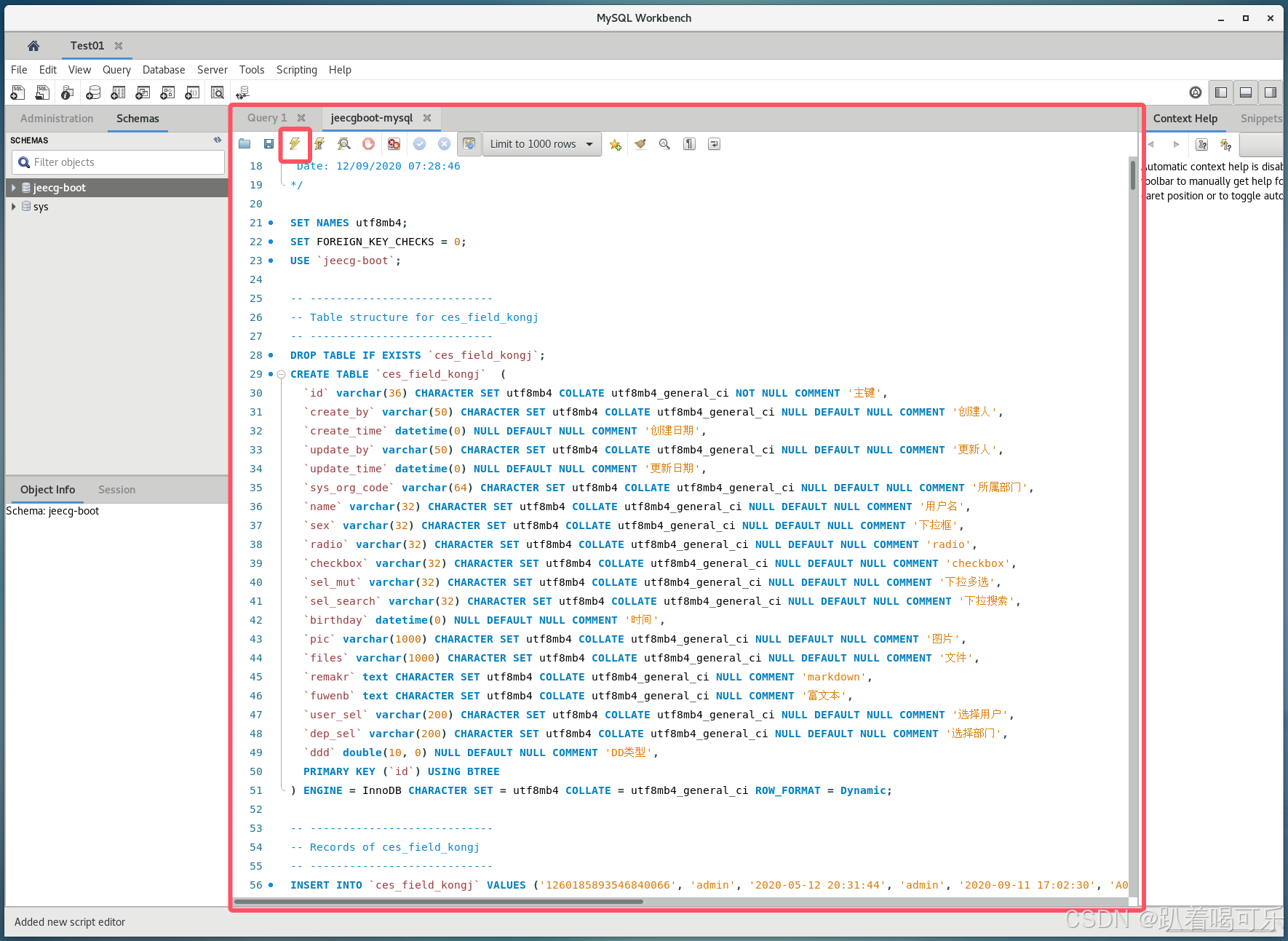
Task: Toggle invisible characters display
Action: [x=689, y=144]
